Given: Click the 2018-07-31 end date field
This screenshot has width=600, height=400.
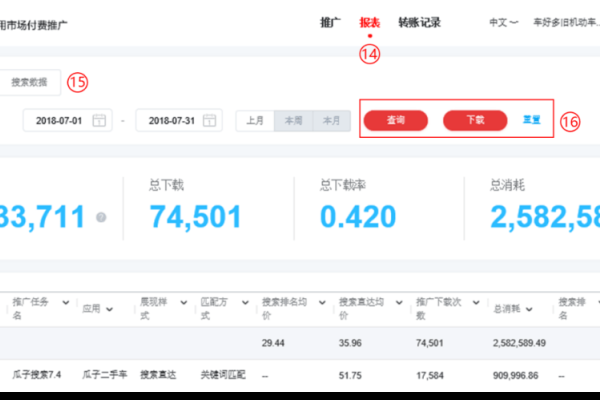Looking at the screenshot, I should pos(179,121).
